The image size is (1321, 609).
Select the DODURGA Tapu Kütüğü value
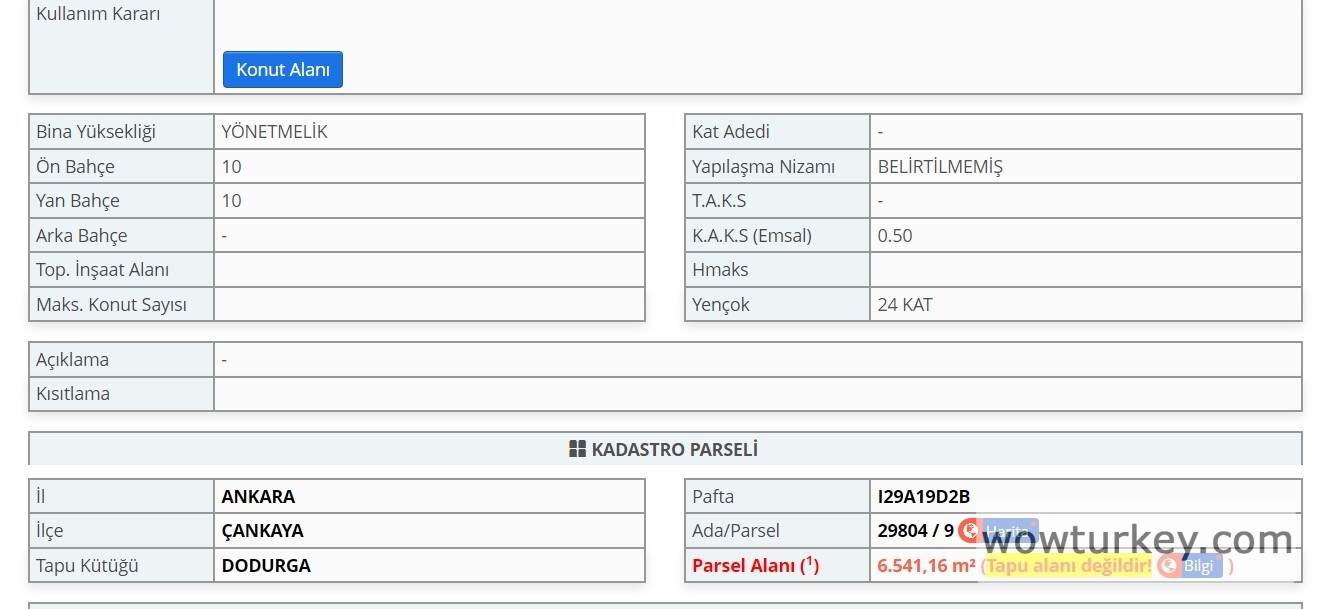pos(266,566)
